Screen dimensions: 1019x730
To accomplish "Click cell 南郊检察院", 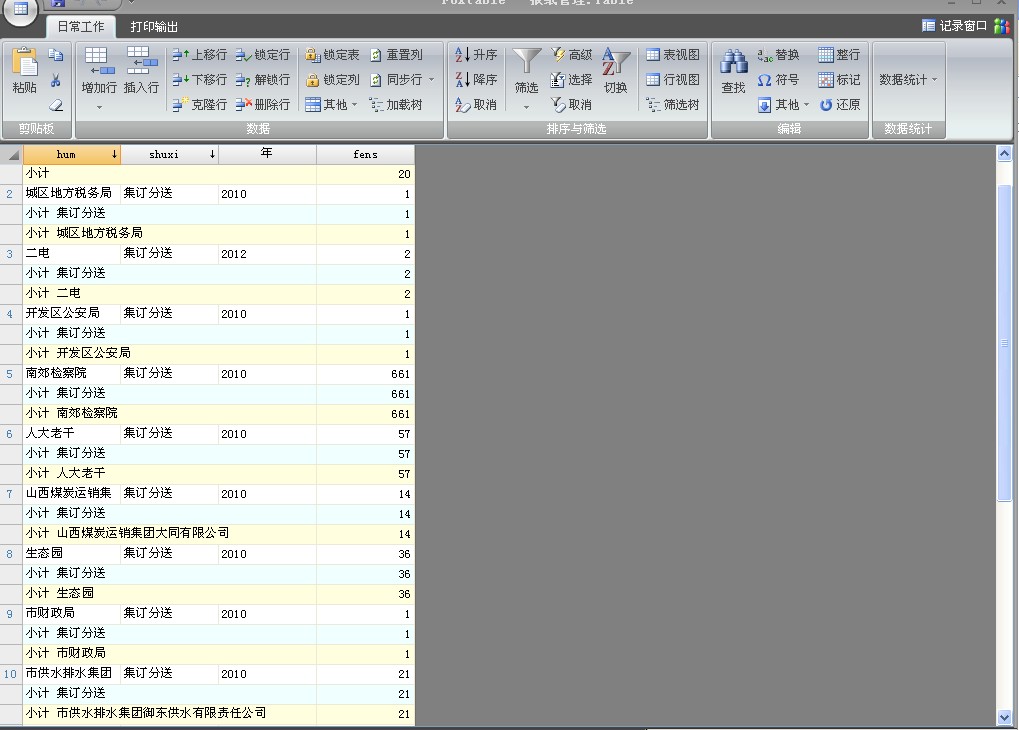I will [x=71, y=374].
